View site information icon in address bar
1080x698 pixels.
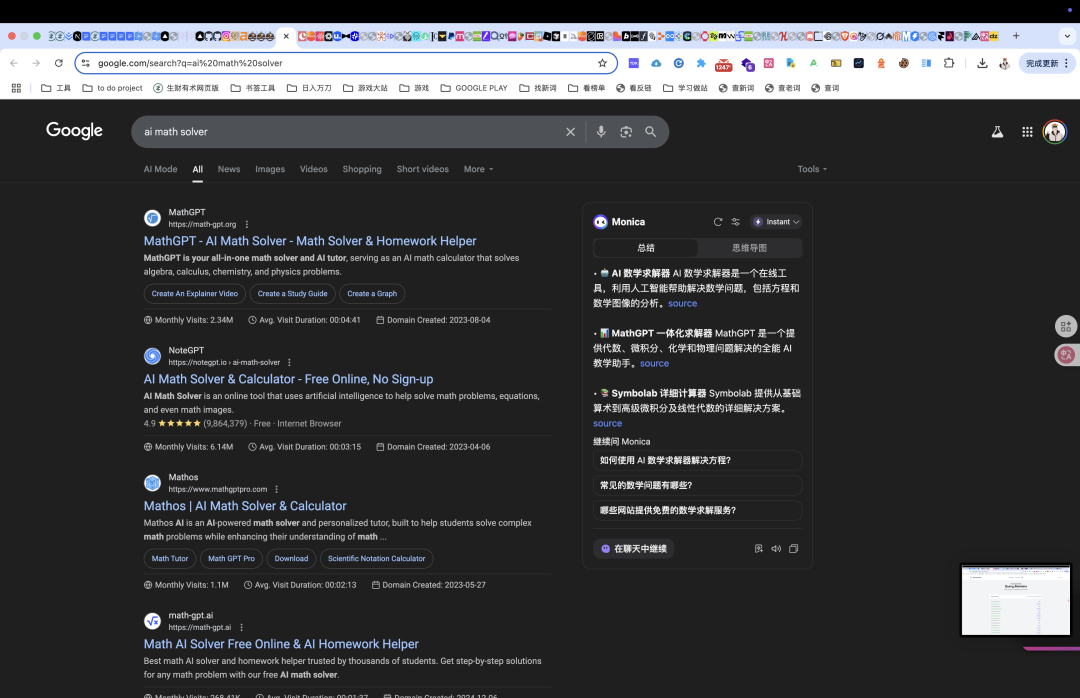tap(85, 63)
